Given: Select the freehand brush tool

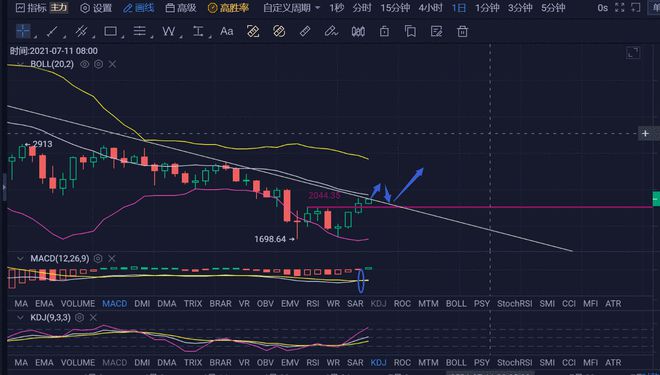Looking at the screenshot, I should pos(331,31).
